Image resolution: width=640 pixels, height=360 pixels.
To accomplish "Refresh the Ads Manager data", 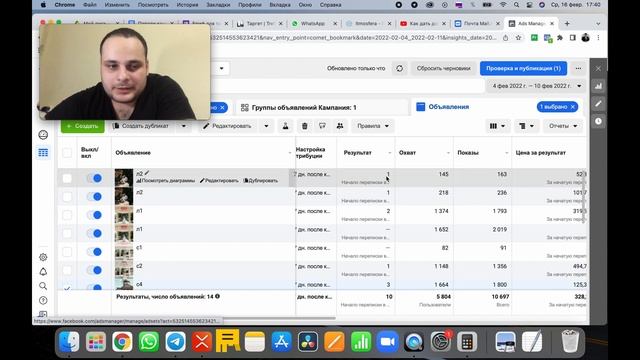I will [400, 69].
